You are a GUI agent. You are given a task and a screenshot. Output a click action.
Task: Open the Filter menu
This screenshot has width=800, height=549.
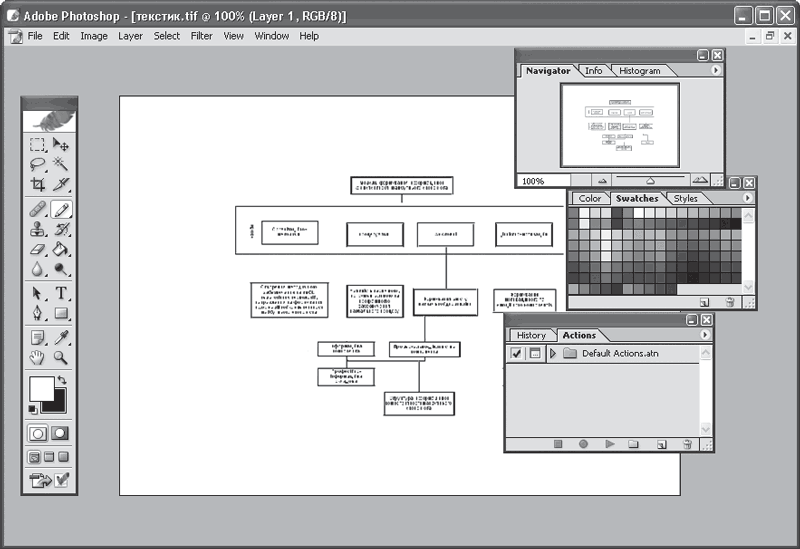click(202, 36)
